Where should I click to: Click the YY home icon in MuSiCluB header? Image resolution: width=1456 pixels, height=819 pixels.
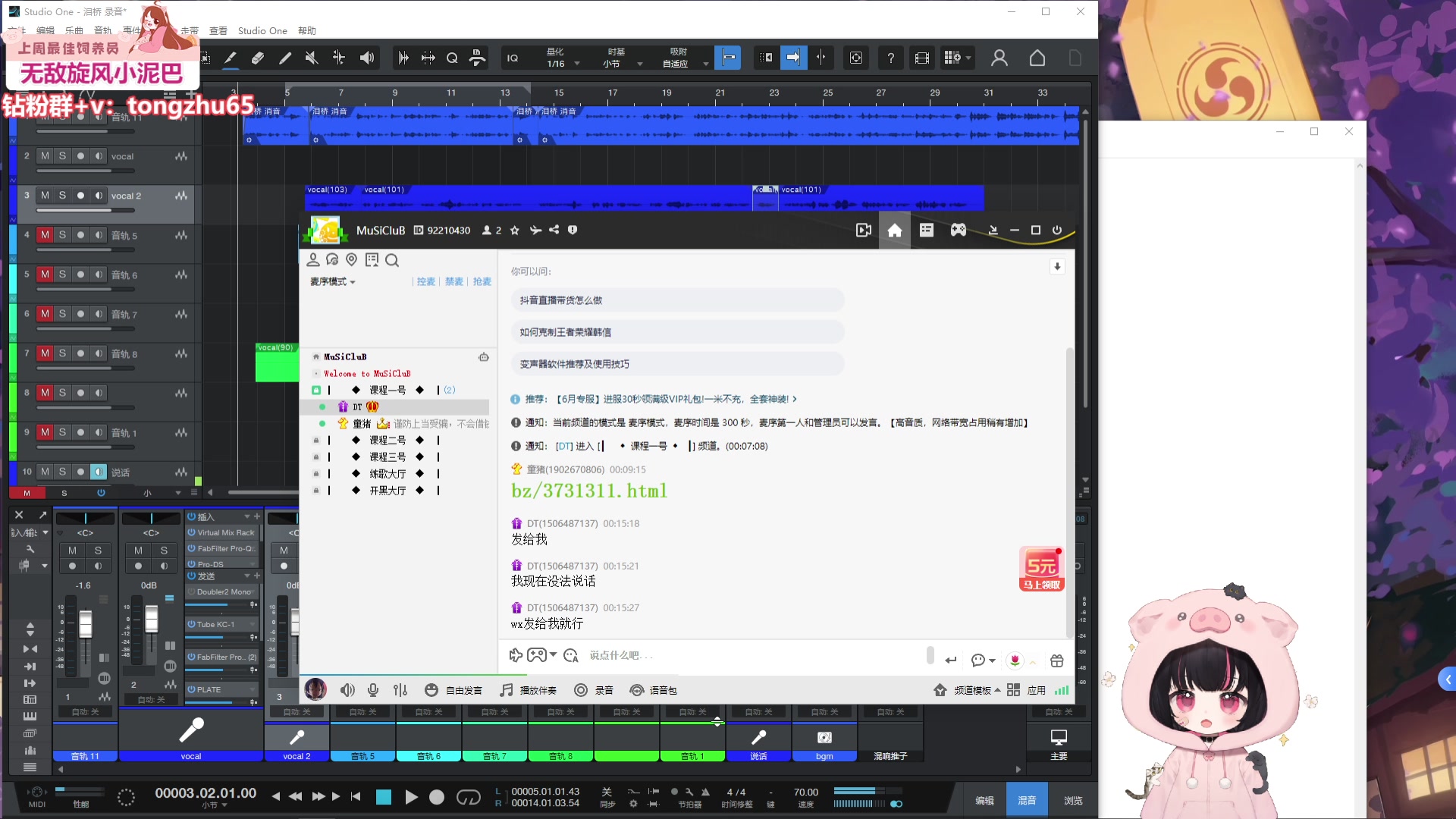tap(895, 230)
